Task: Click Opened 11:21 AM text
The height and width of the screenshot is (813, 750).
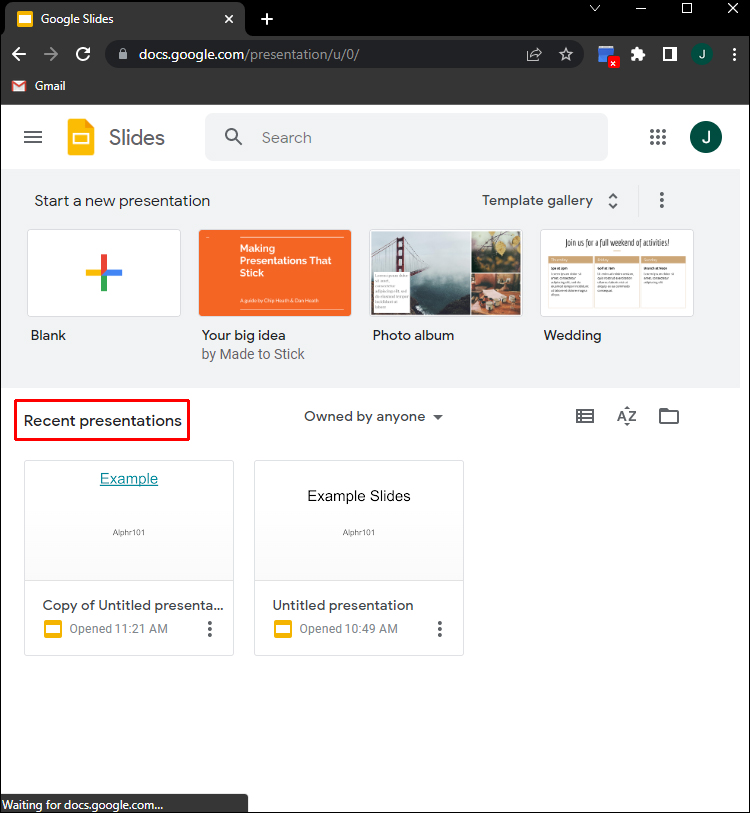Action: [118, 629]
